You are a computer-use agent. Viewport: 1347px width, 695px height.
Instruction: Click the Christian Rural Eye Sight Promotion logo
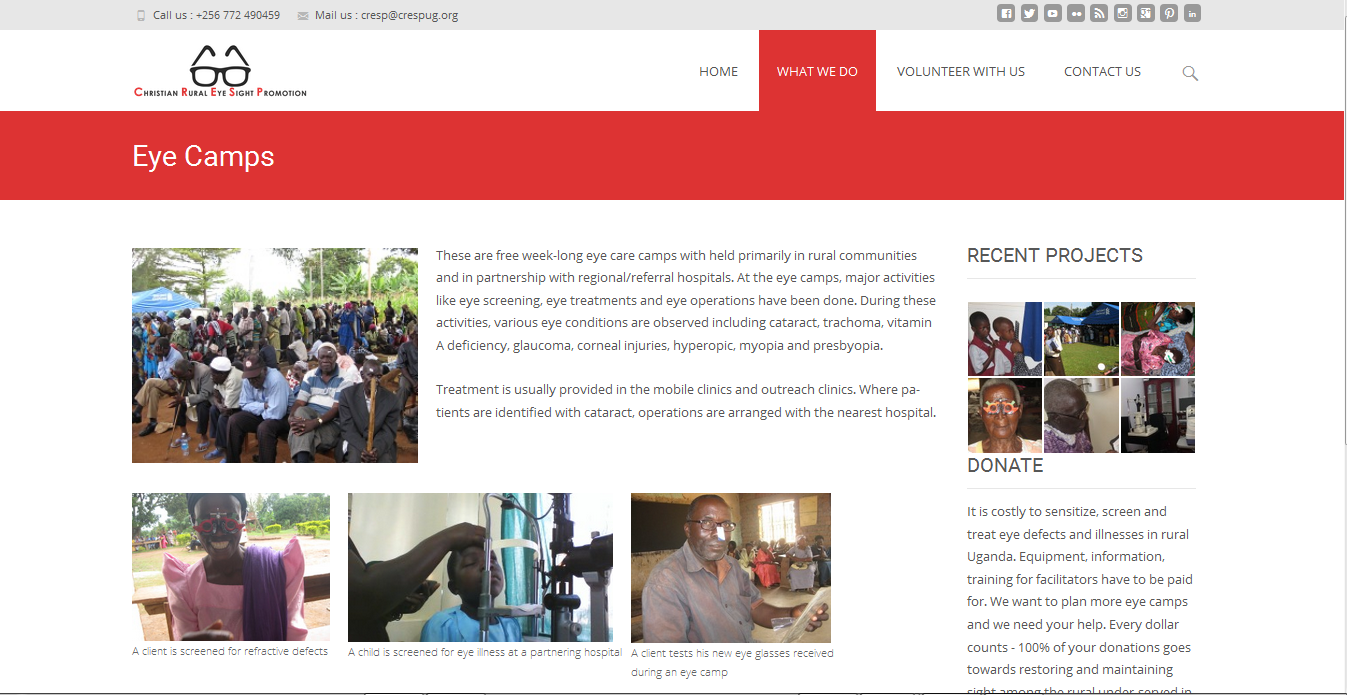[221, 71]
